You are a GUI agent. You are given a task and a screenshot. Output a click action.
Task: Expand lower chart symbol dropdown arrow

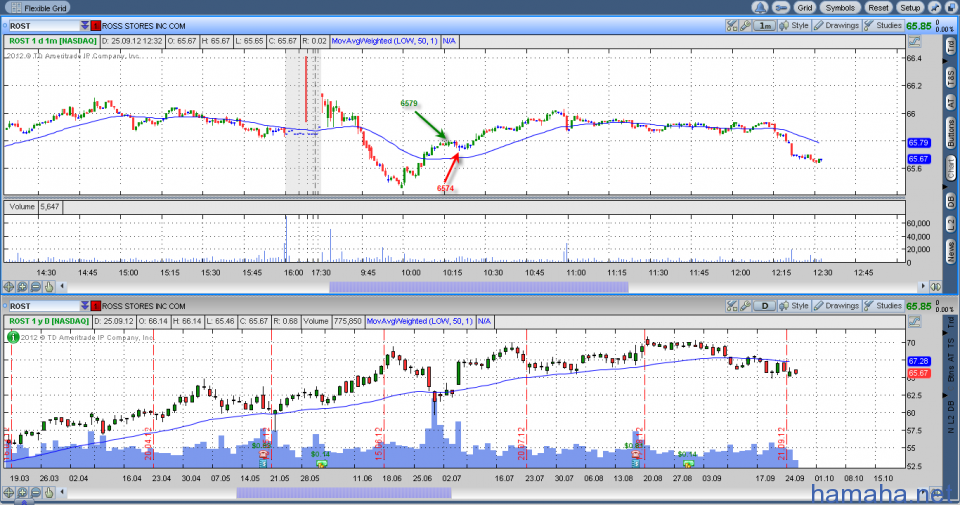point(84,306)
